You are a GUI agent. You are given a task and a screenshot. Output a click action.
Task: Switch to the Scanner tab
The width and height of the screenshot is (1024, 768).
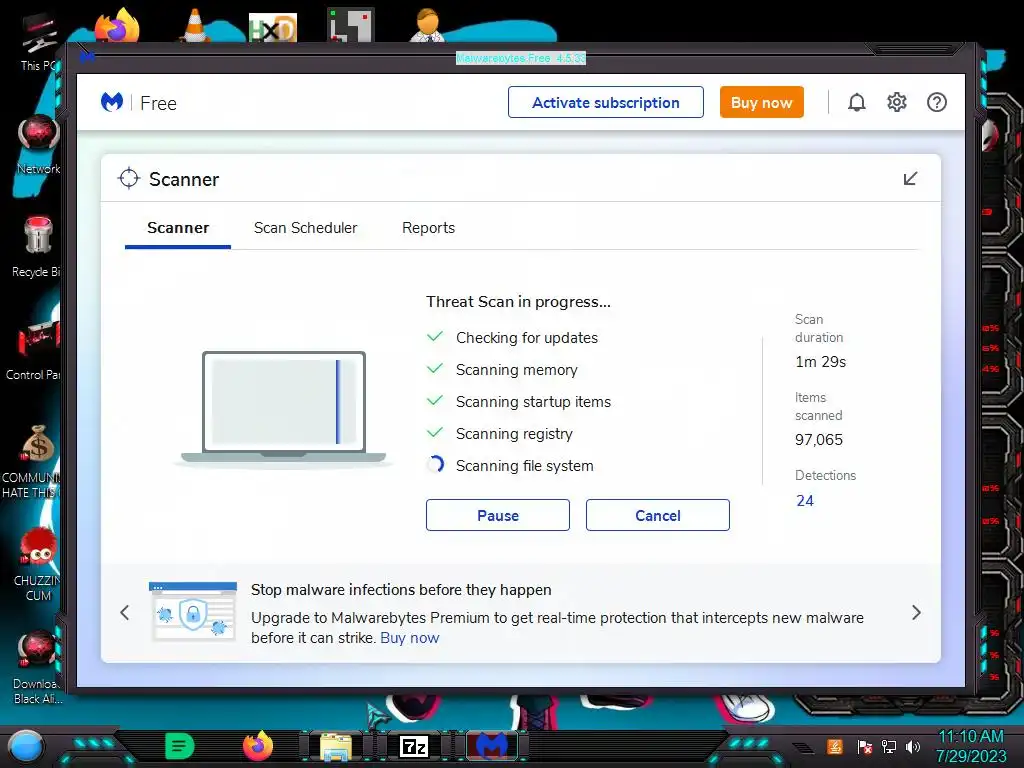[178, 228]
